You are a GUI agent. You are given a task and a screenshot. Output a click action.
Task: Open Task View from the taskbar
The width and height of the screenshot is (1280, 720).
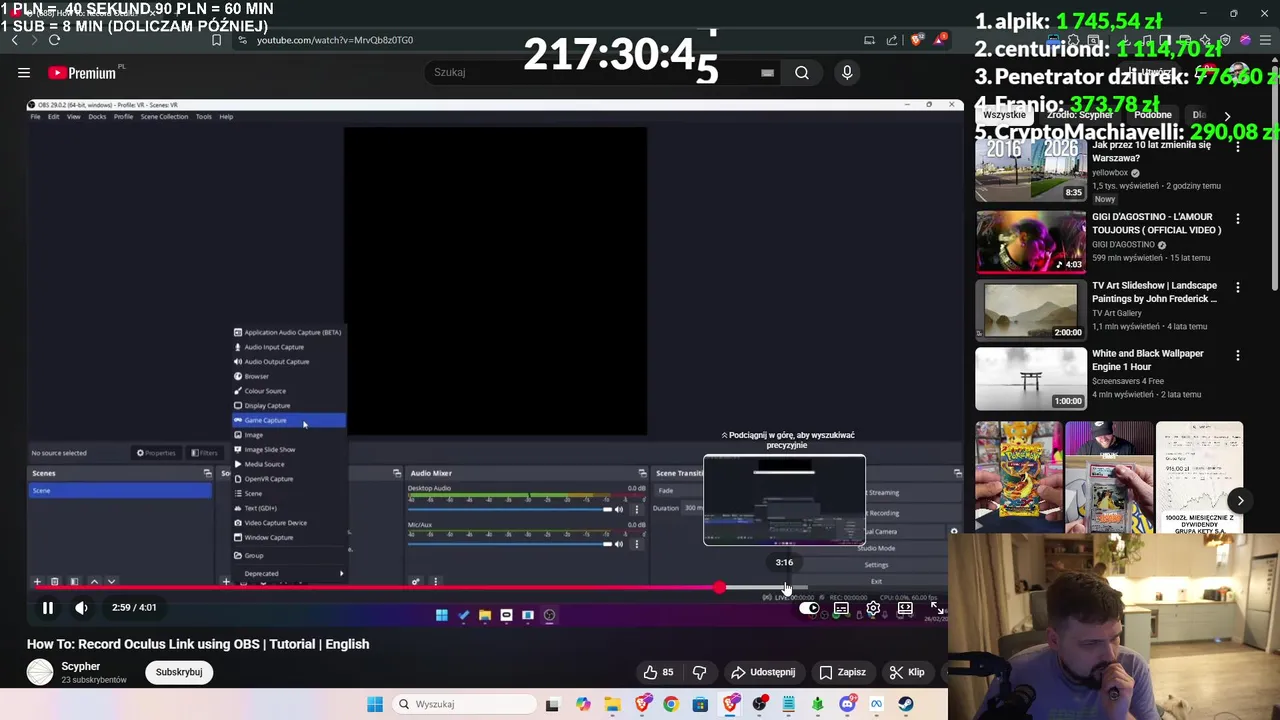point(552,704)
